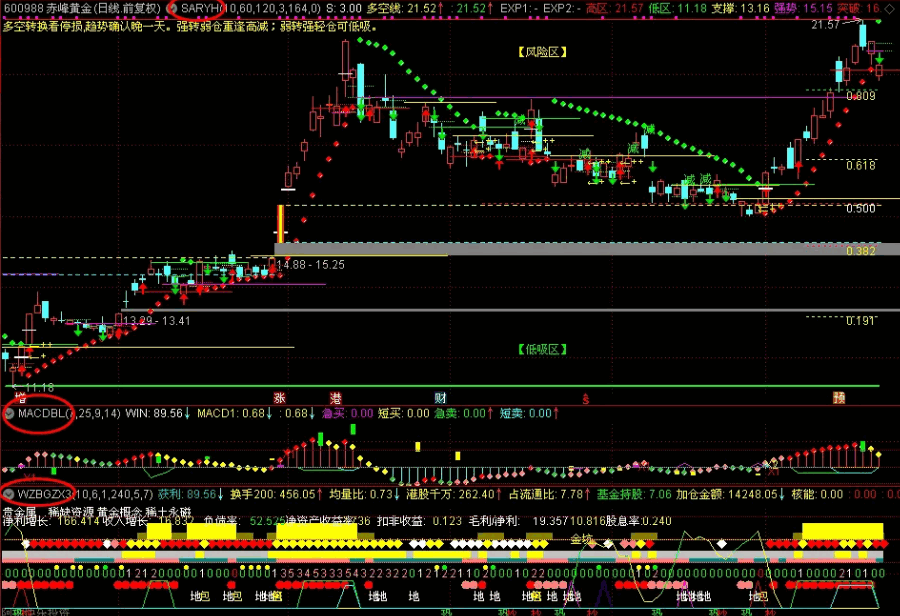
Task: Open the WZBGZX3 indicator dropdown arrow icon
Action: coord(9,494)
